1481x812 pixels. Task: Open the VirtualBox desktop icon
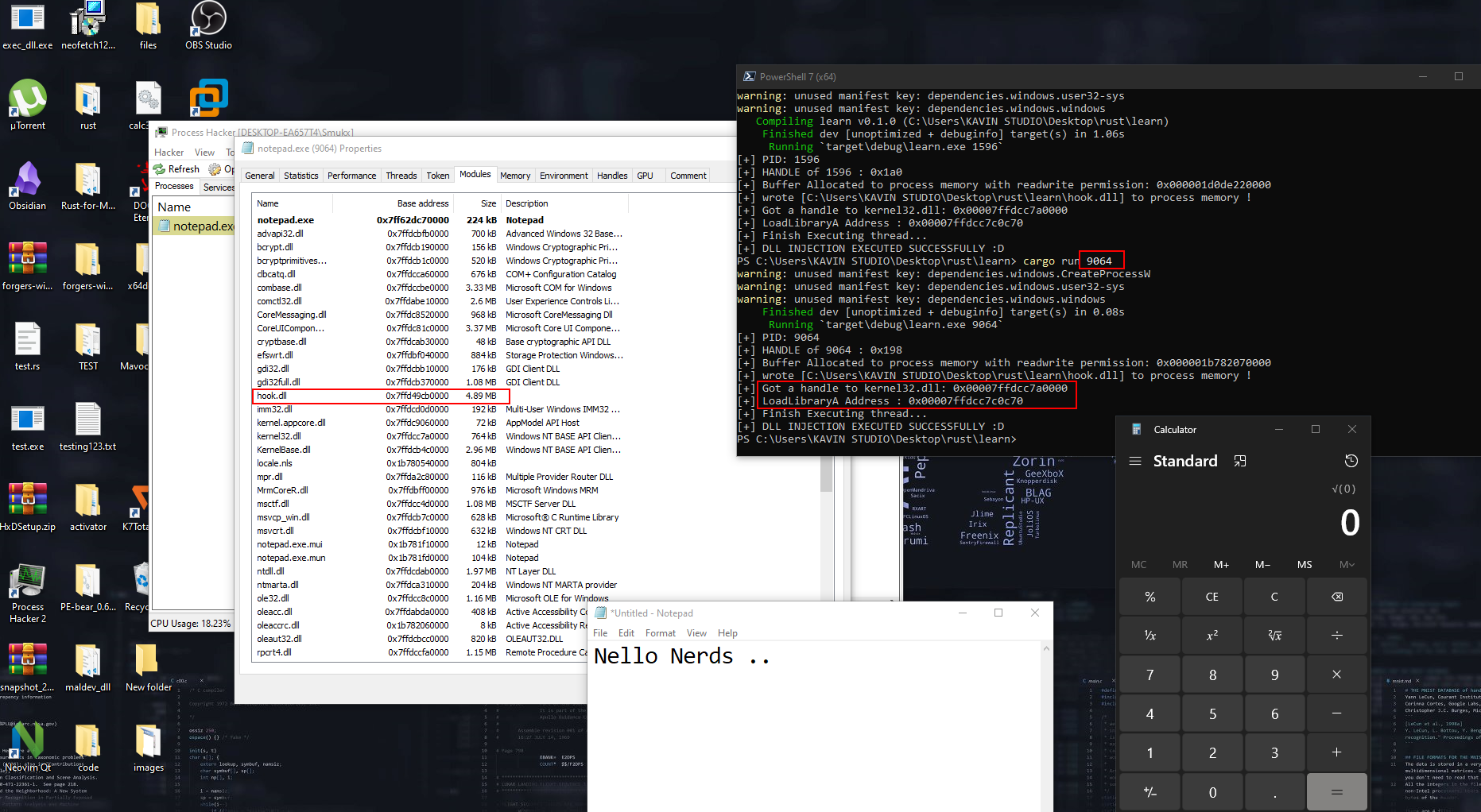208,98
